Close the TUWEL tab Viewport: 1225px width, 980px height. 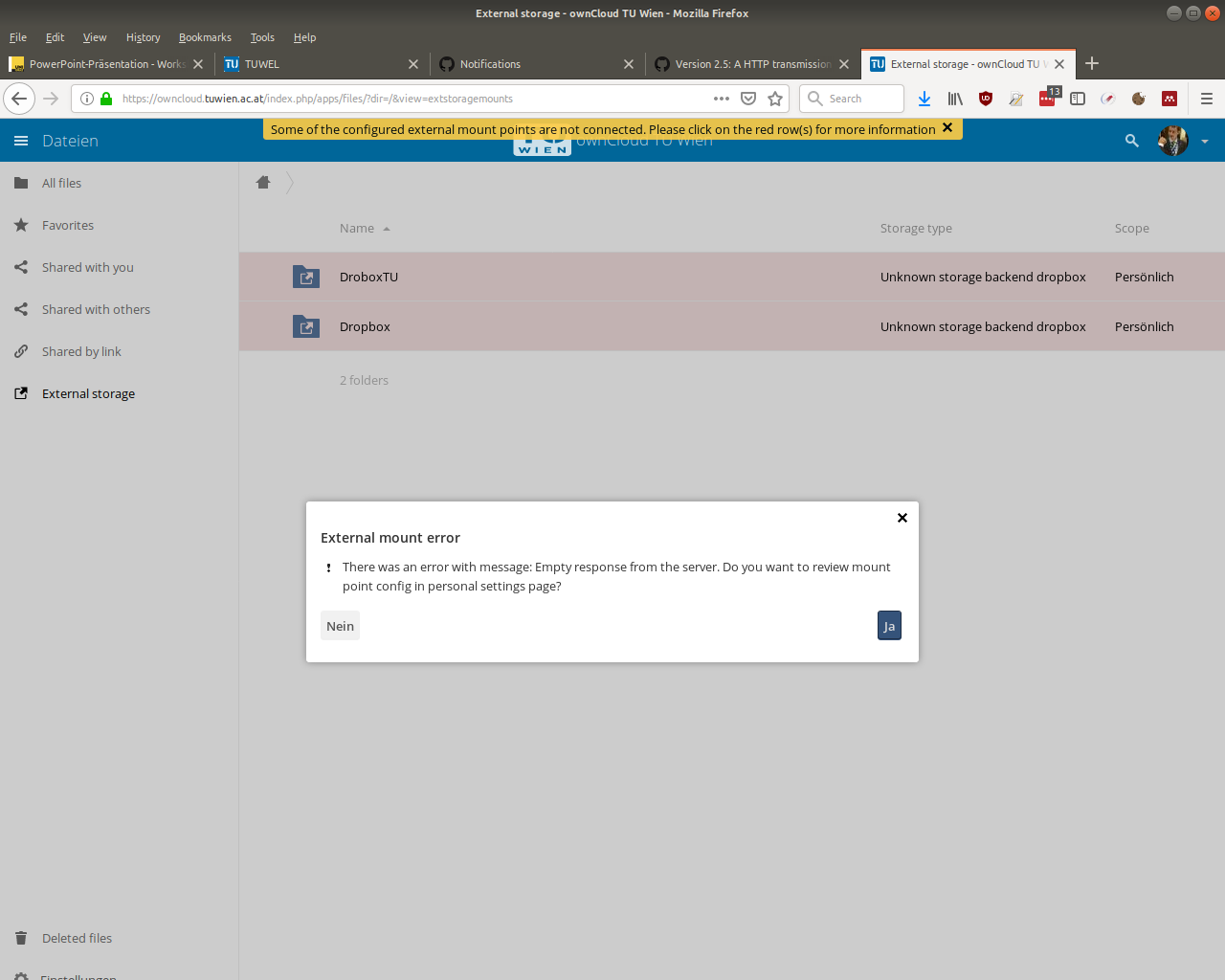click(413, 64)
